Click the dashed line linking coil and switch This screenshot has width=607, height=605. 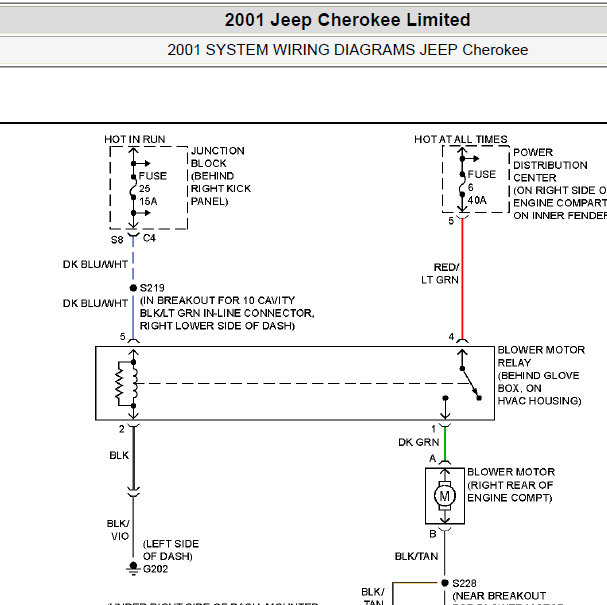coord(303,384)
